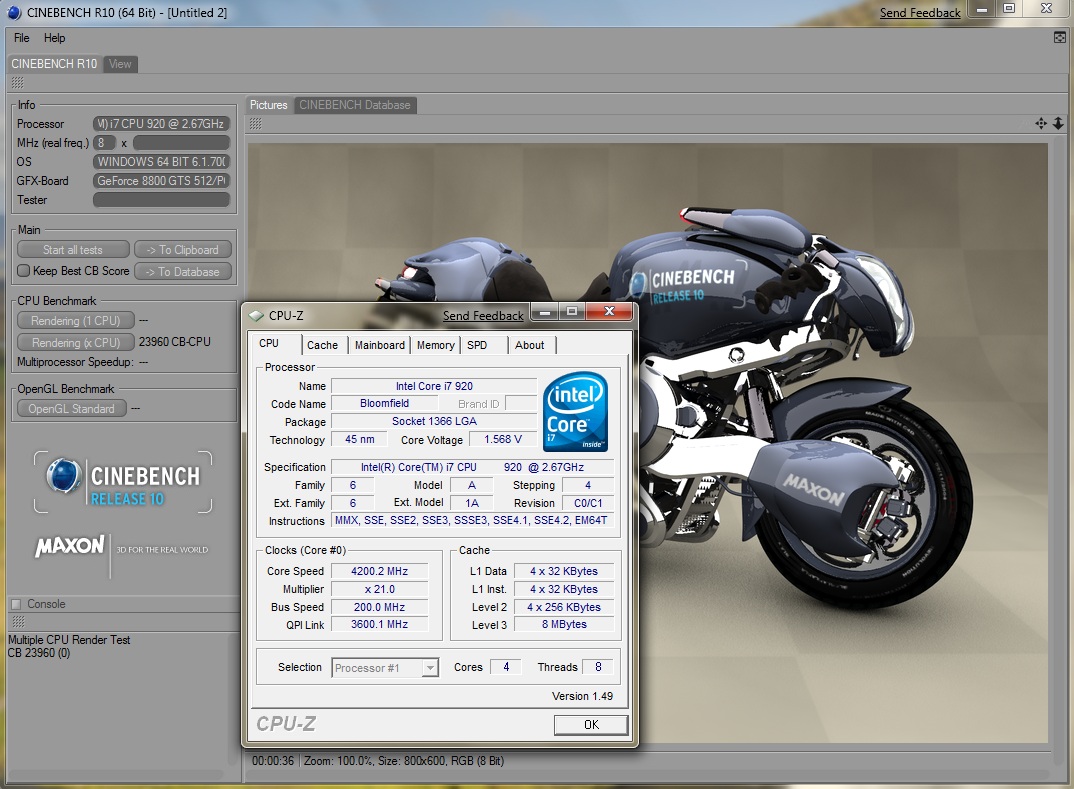The height and width of the screenshot is (789, 1074).
Task: Click the Technology value 45 nm
Action: 360,439
